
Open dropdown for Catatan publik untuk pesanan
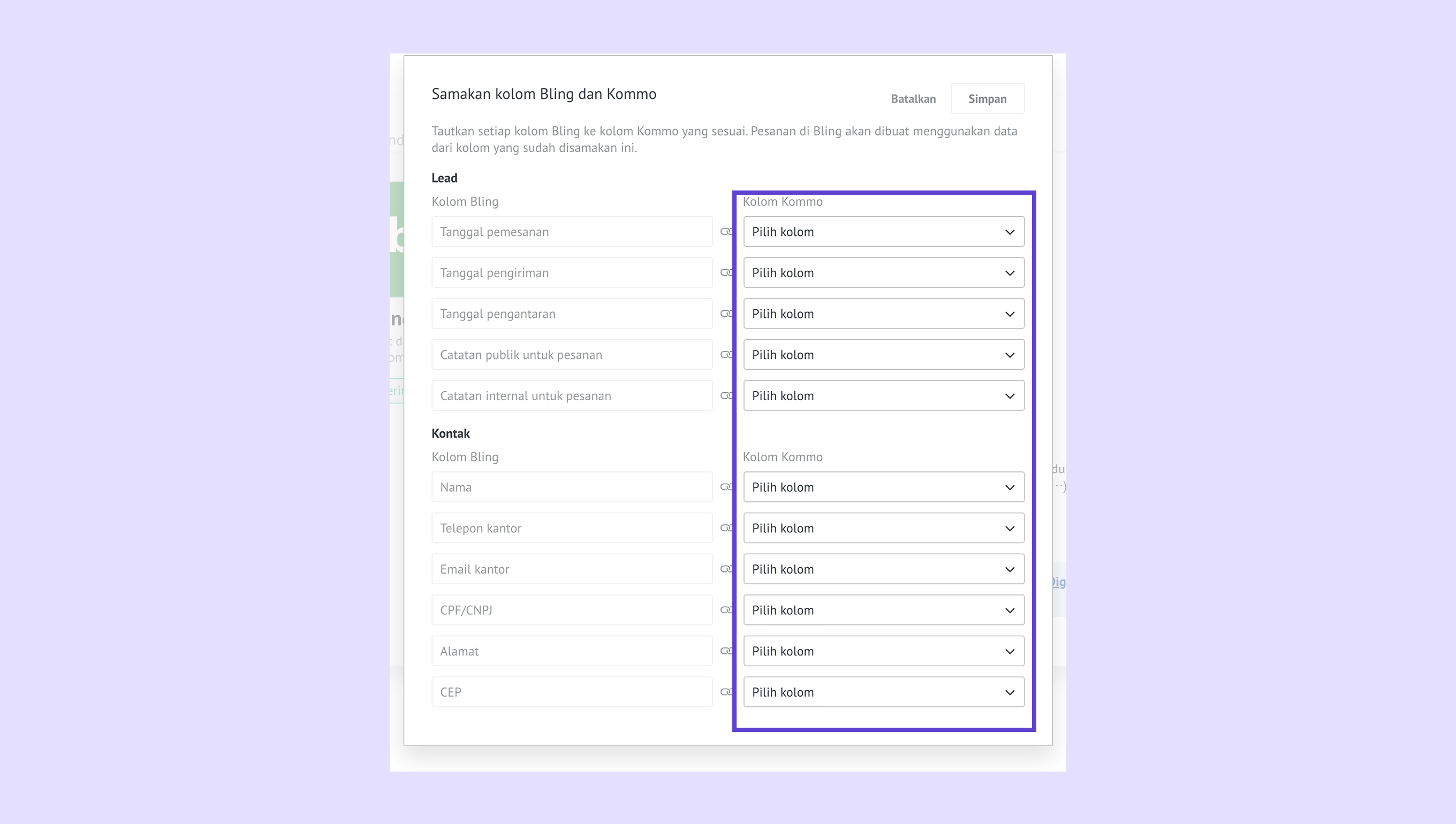click(x=883, y=355)
